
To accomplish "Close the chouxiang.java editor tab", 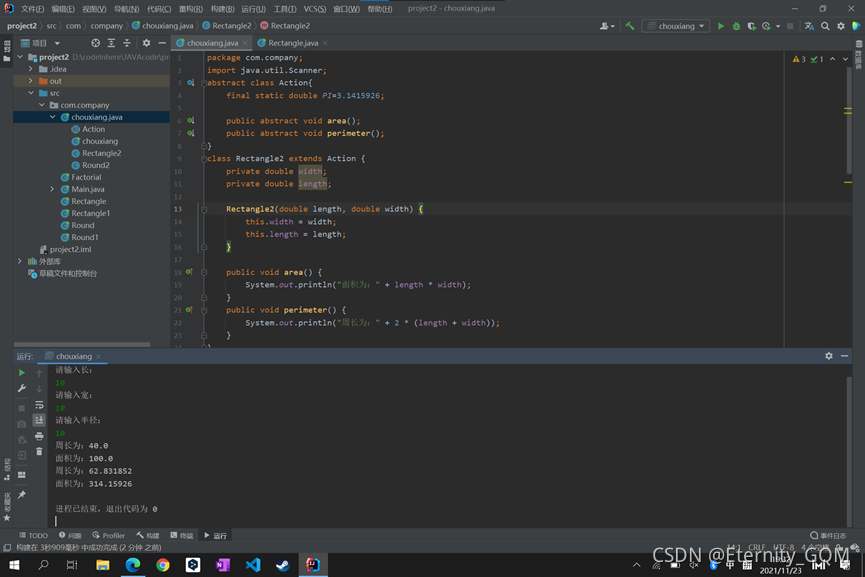I will pos(245,43).
